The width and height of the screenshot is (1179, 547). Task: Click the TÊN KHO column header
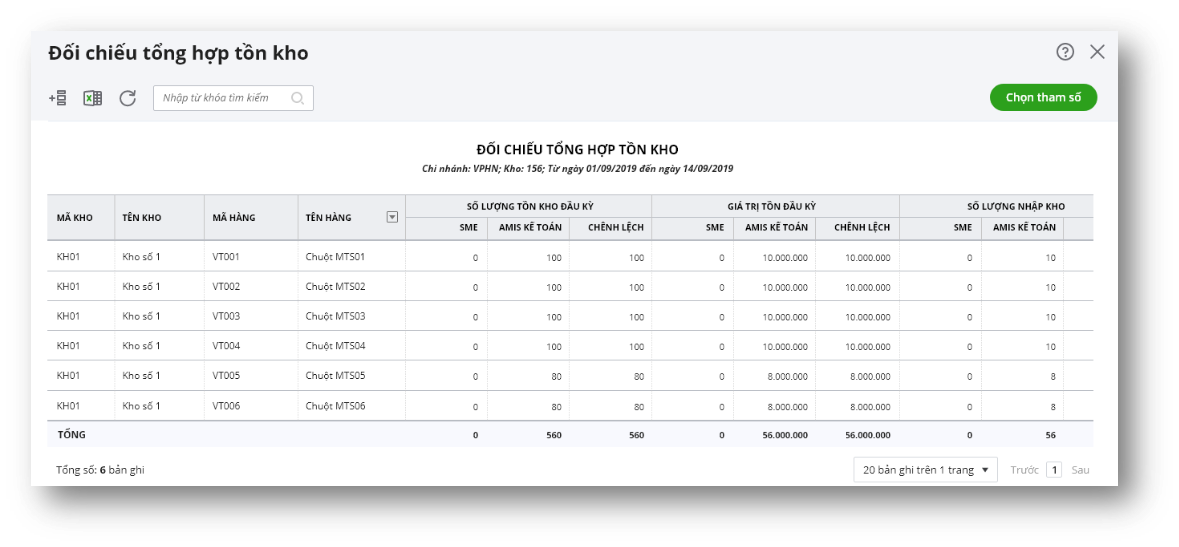click(x=159, y=217)
